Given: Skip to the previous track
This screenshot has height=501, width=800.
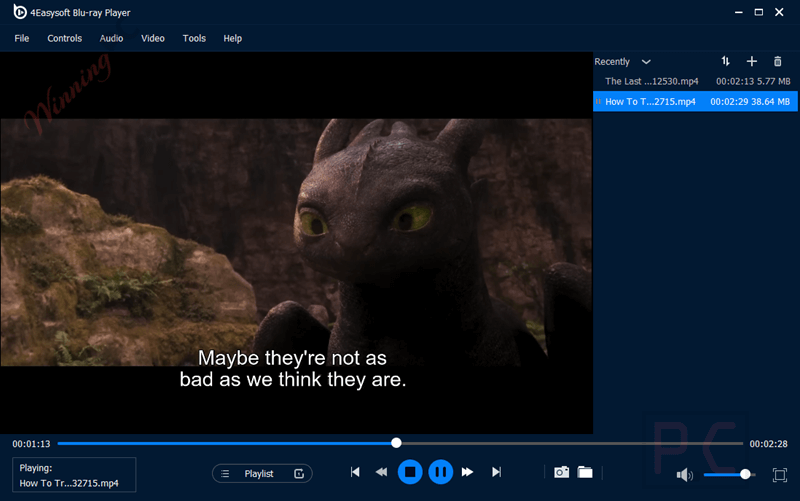Looking at the screenshot, I should pyautogui.click(x=355, y=472).
